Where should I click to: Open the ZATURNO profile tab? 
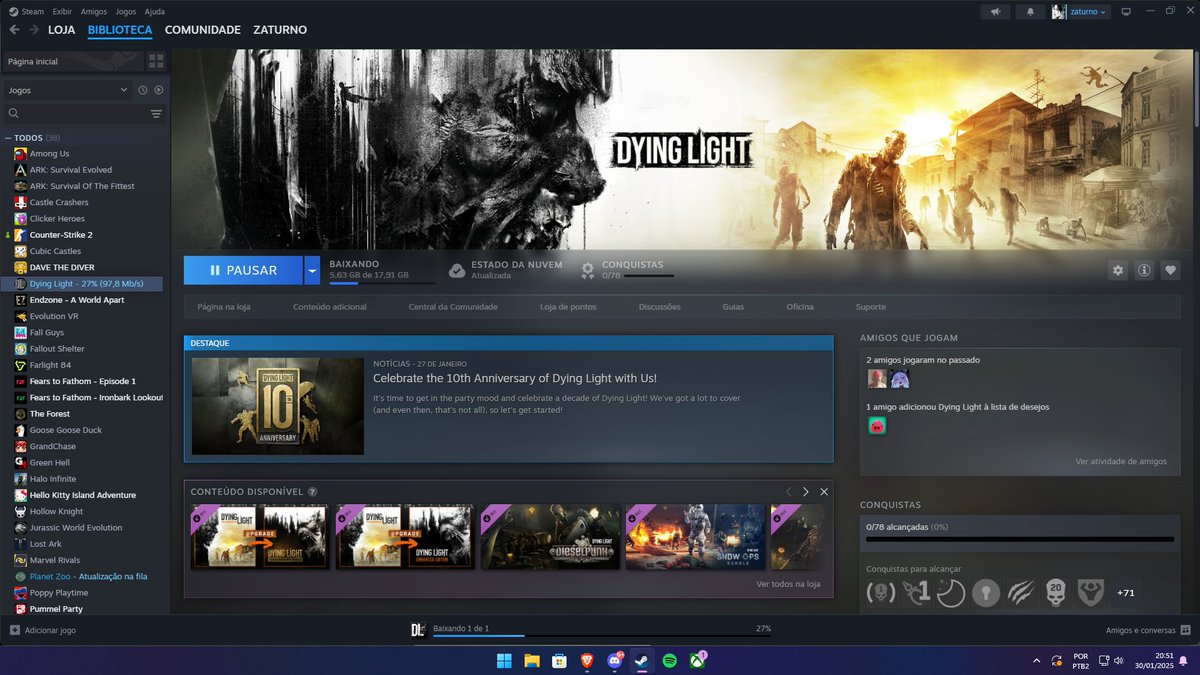280,30
